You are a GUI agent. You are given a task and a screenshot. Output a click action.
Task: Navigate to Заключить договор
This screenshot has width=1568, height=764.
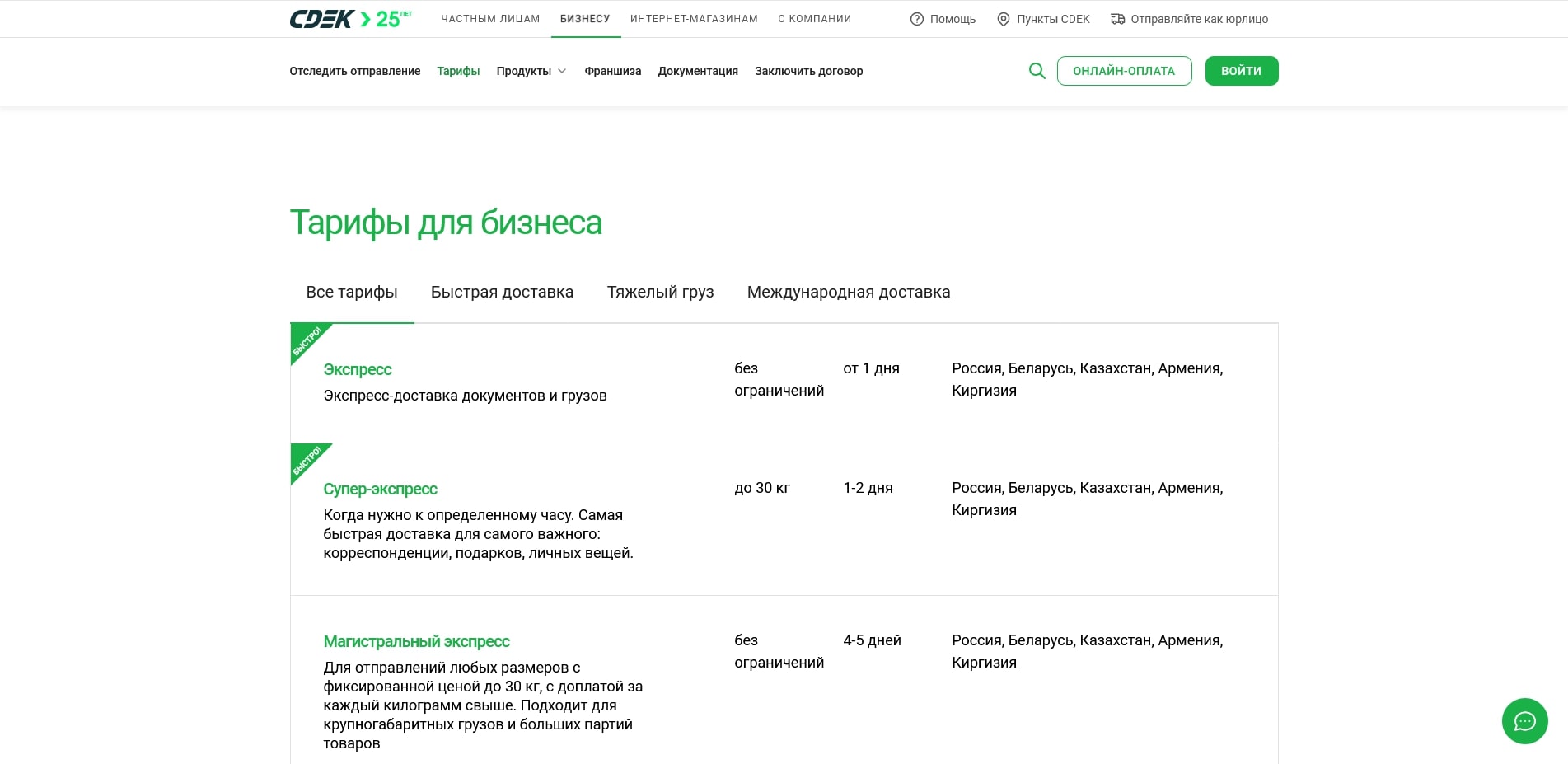(x=808, y=71)
